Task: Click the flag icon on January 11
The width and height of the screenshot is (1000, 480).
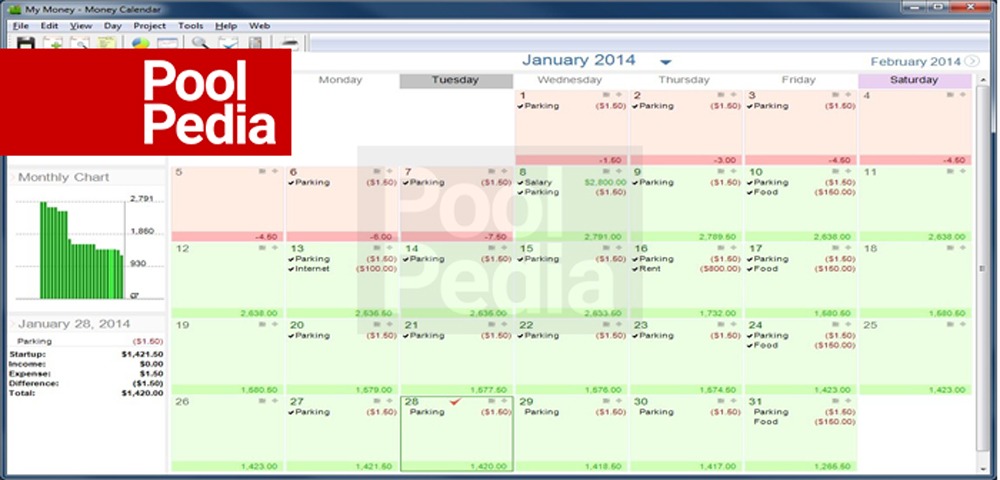Action: click(950, 171)
